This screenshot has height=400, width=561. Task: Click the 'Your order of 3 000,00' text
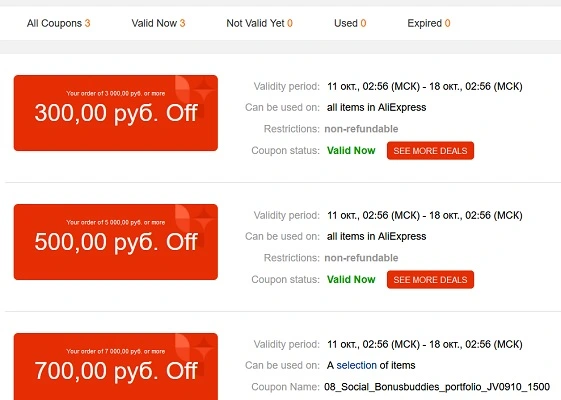116,93
